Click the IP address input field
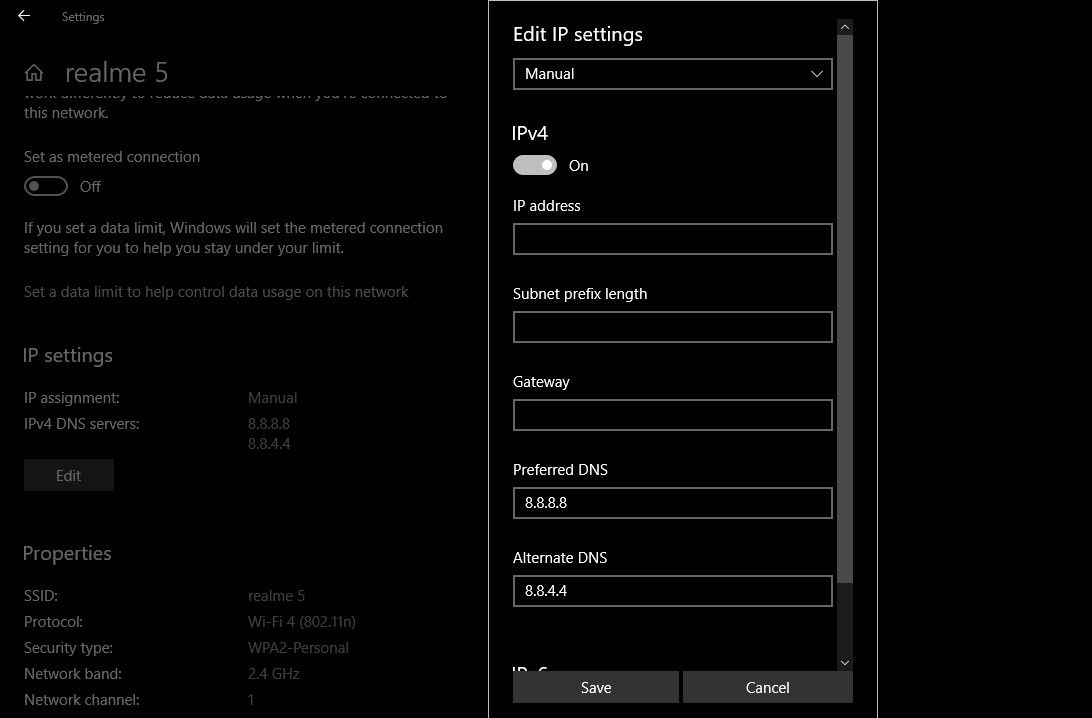 [672, 238]
